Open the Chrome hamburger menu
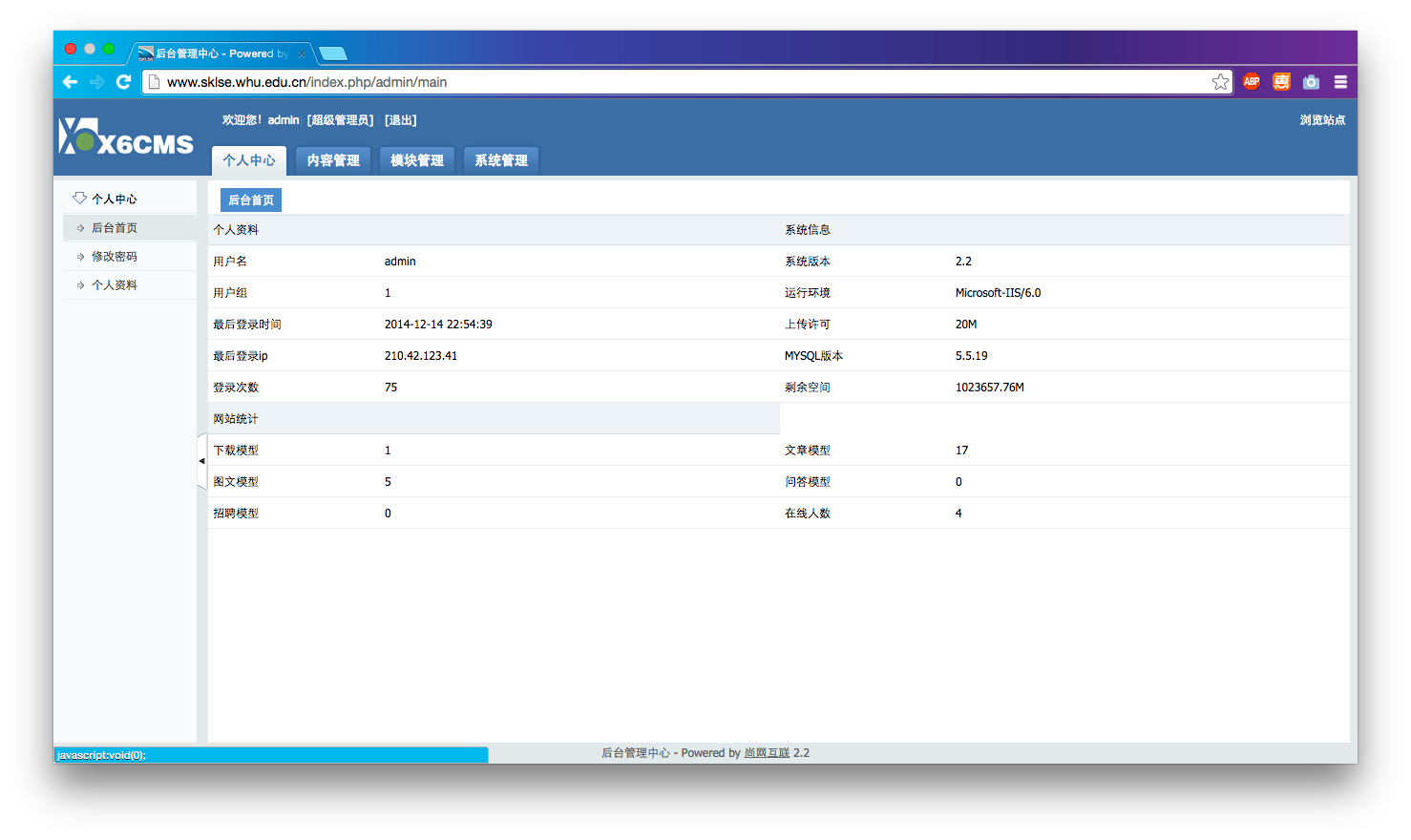 pos(1340,82)
